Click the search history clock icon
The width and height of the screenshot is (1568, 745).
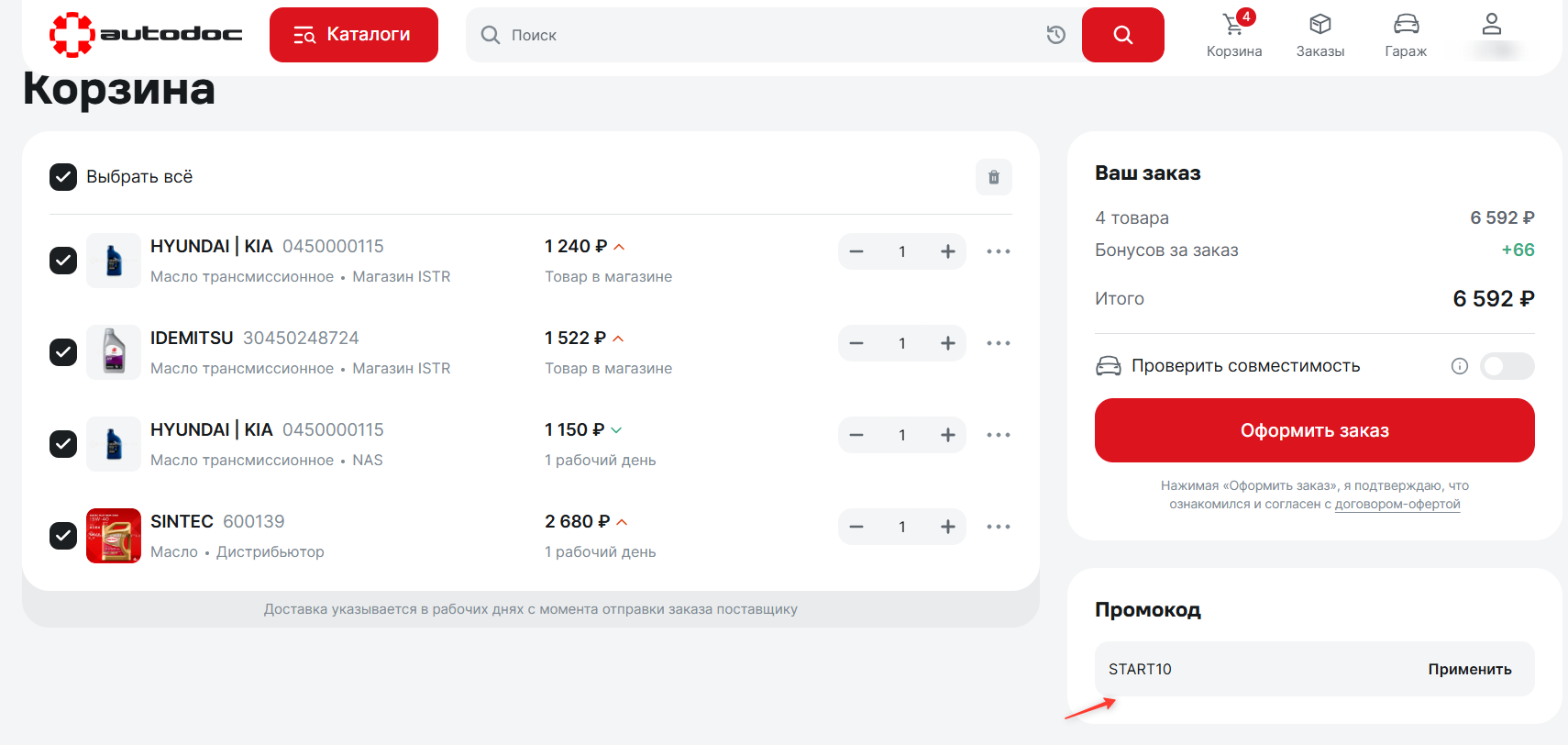click(1056, 35)
